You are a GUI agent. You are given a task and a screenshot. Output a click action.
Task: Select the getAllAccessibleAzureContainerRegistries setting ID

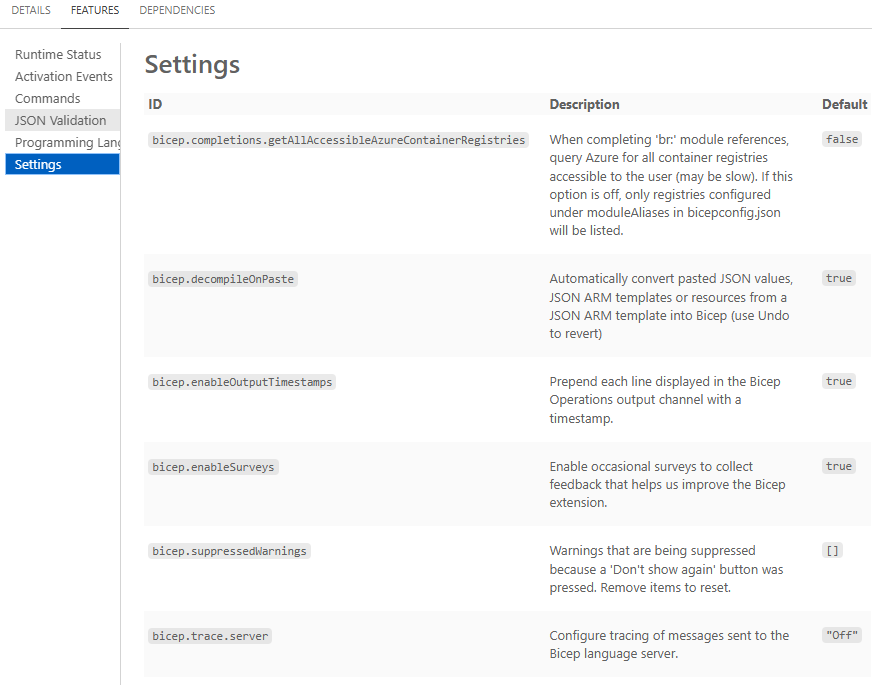(337, 139)
